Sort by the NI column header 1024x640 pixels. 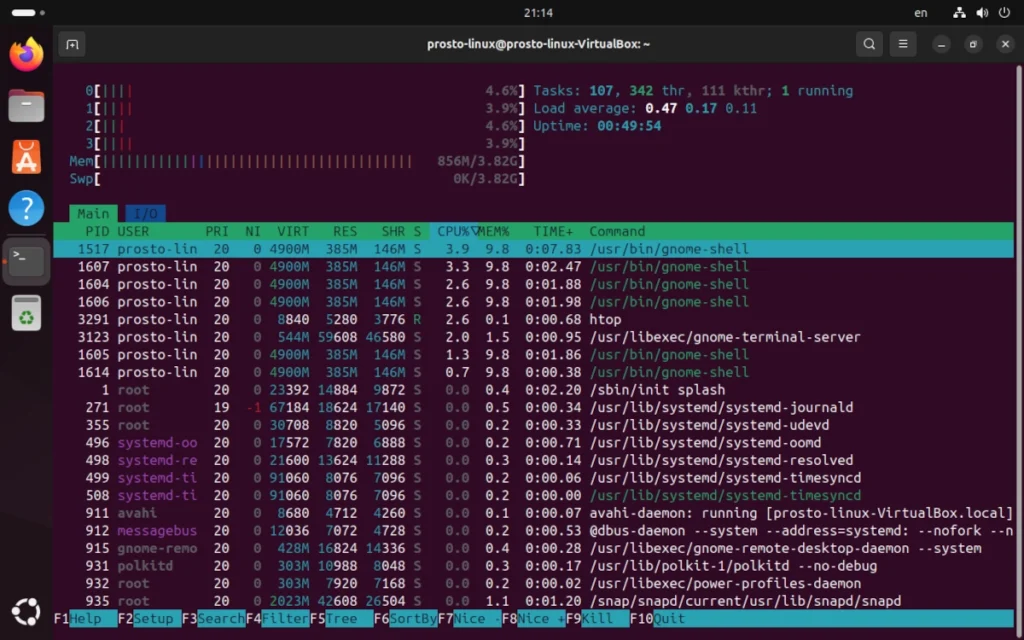pos(253,231)
